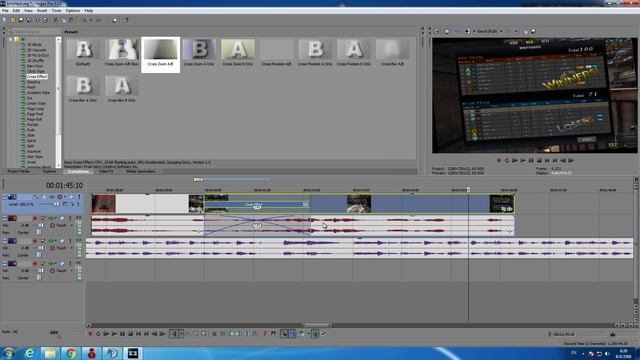Minimize the video track header
640x360 pixels.
[x=4, y=197]
